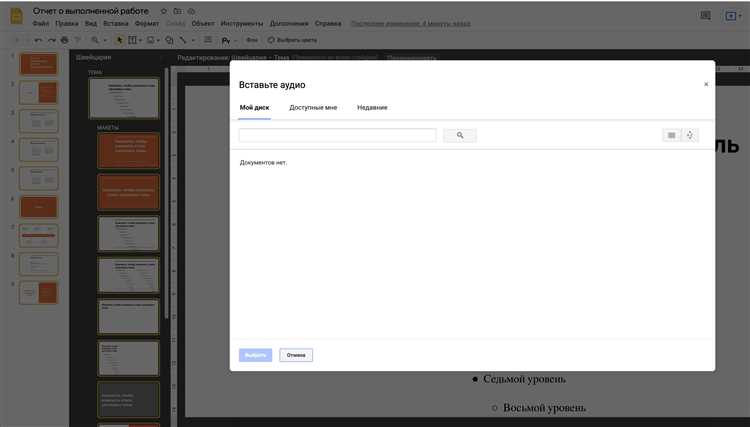
Task: Click the search field in the audio dialog
Action: click(x=338, y=135)
